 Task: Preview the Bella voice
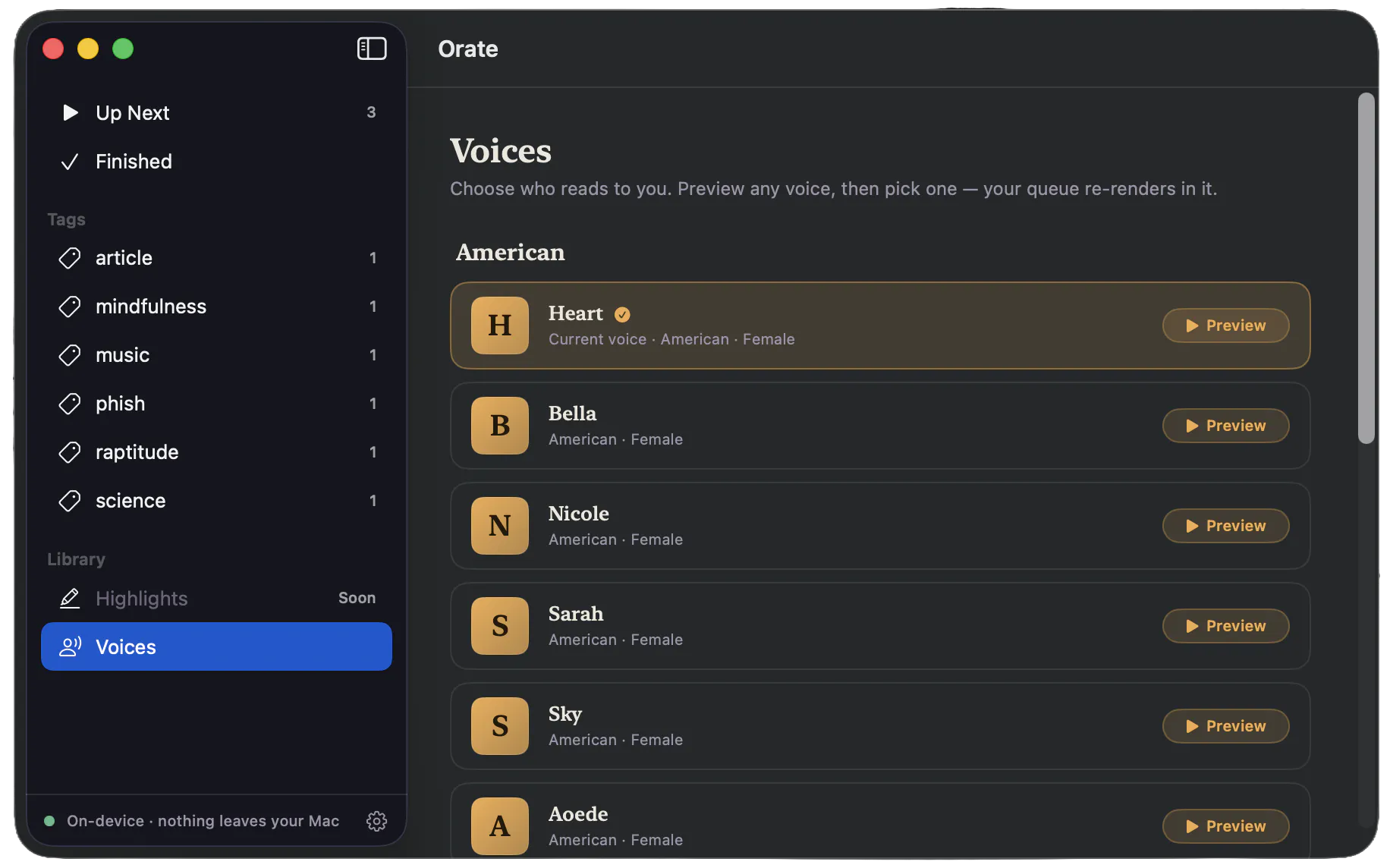click(x=1225, y=426)
